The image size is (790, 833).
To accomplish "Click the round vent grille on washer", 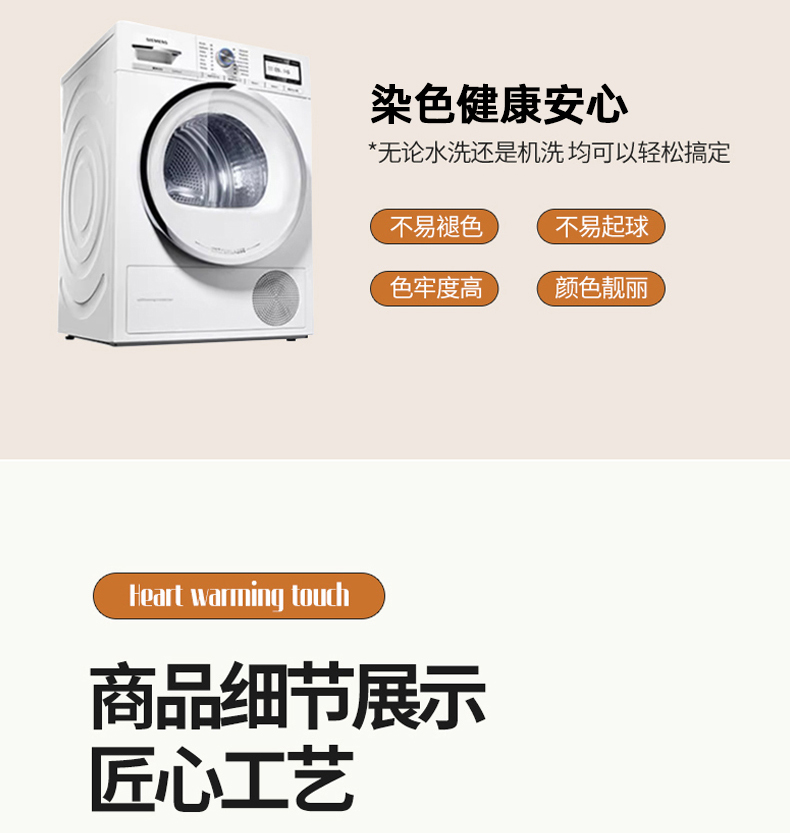I will point(276,298).
